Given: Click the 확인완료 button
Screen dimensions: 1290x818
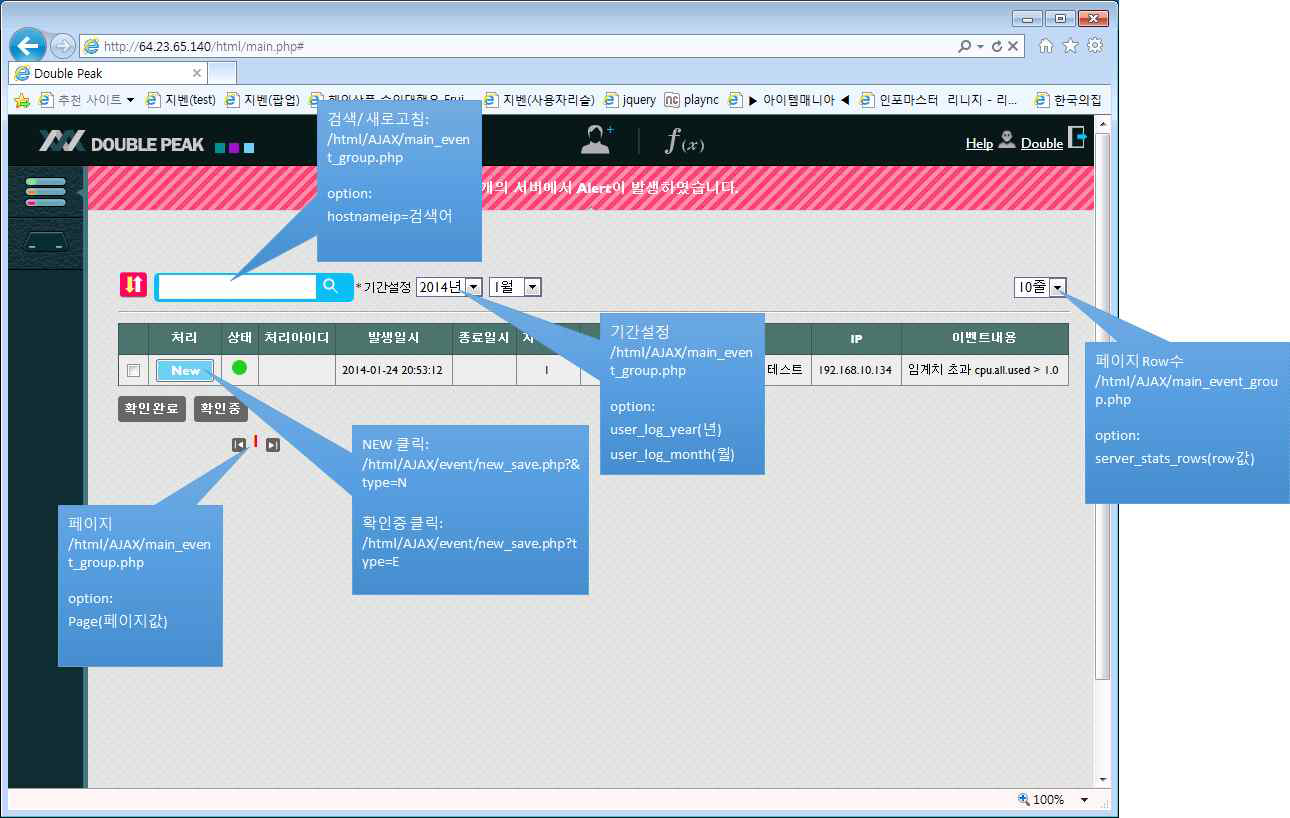Looking at the screenshot, I should tap(152, 408).
